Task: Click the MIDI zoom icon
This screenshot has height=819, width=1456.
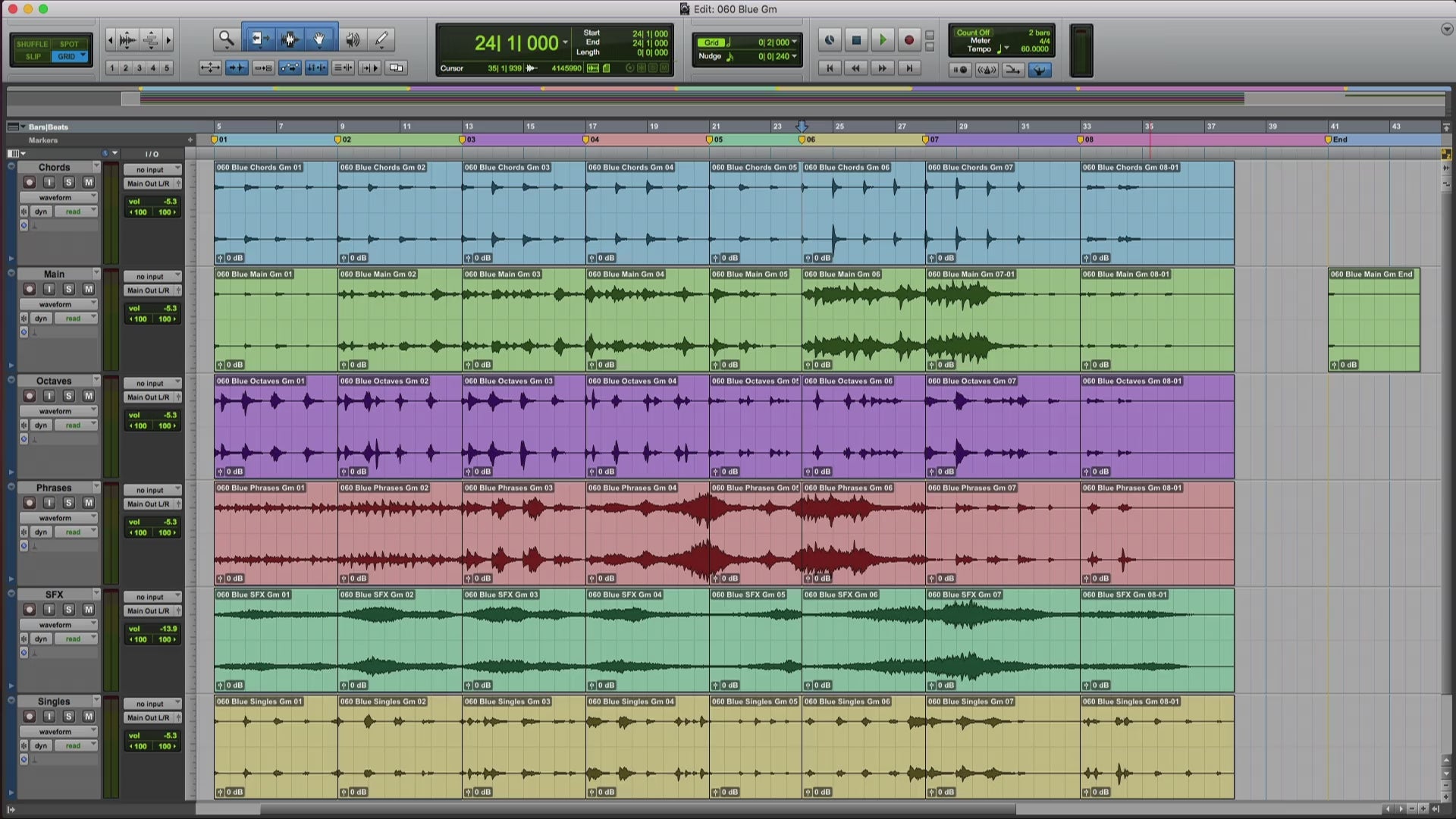Action: click(x=151, y=39)
